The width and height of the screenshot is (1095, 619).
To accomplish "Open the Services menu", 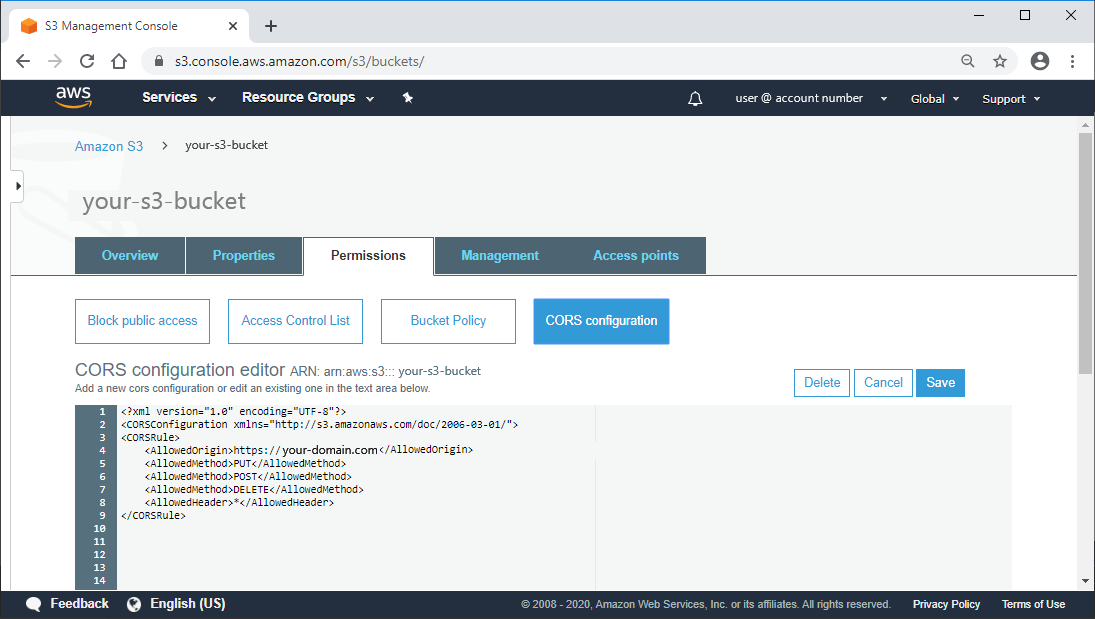I will pyautogui.click(x=179, y=98).
